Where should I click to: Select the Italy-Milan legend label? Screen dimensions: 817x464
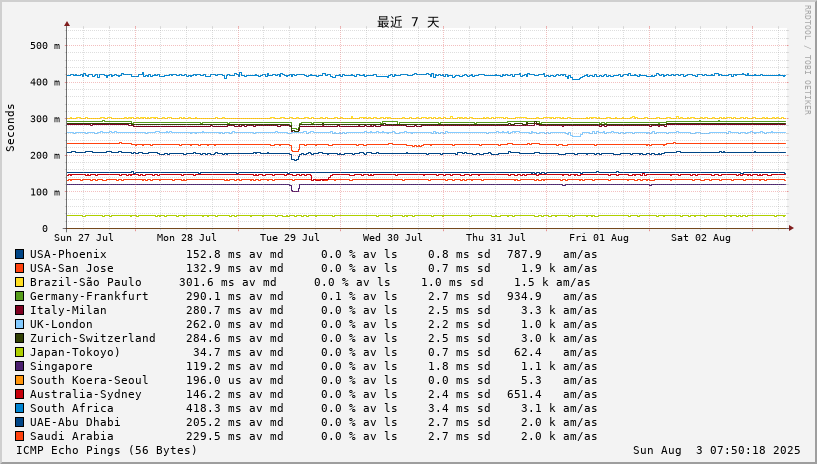(68, 311)
